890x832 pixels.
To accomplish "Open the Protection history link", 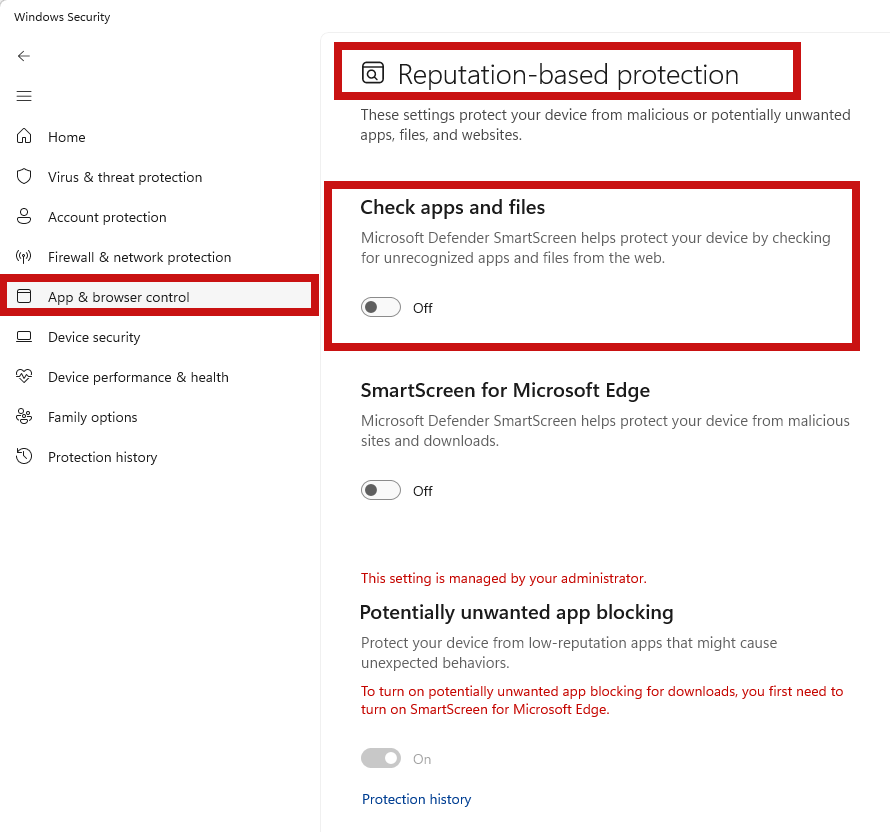I will pyautogui.click(x=416, y=799).
